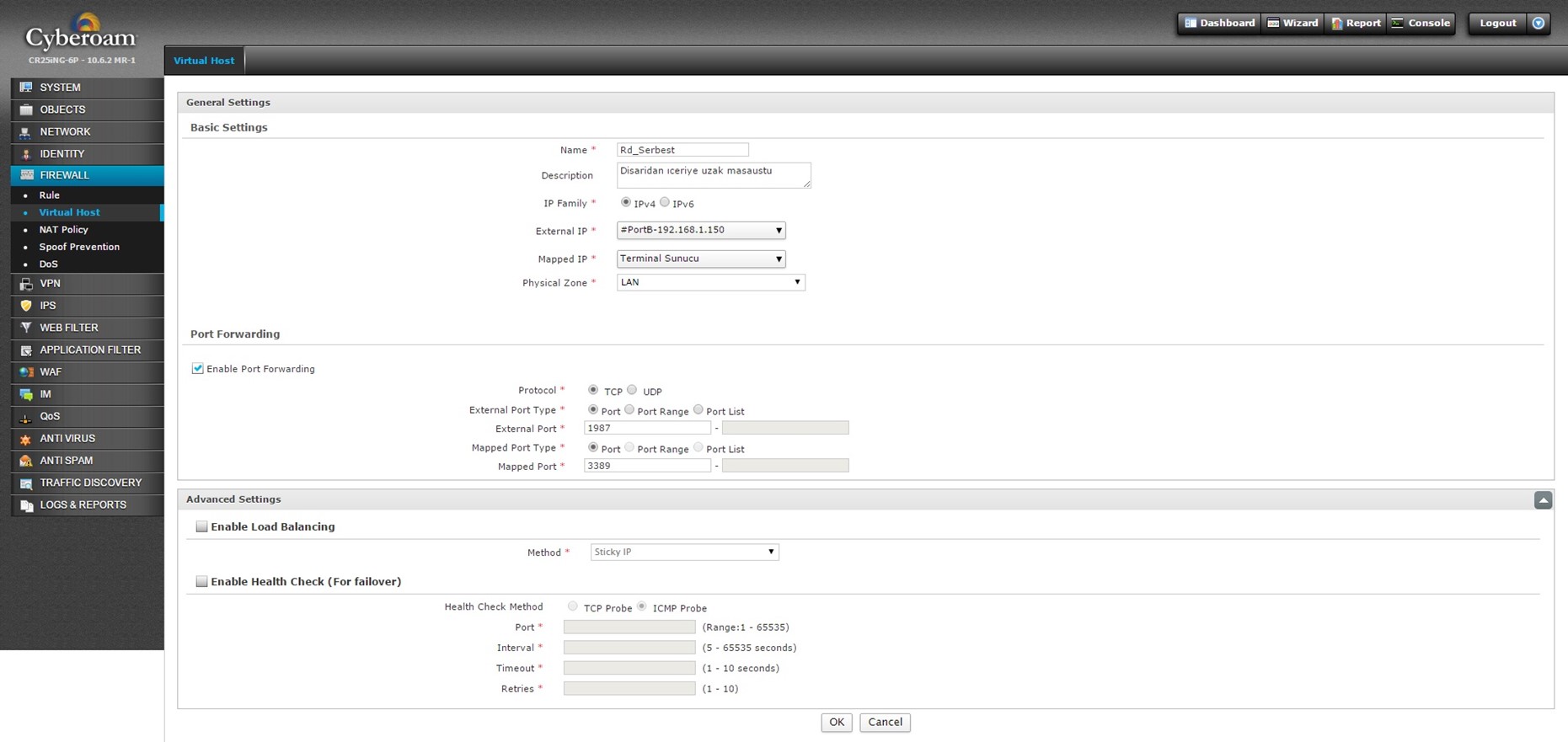Click the WAF menu icon
Image resolution: width=1568 pixels, height=742 pixels.
click(x=26, y=372)
